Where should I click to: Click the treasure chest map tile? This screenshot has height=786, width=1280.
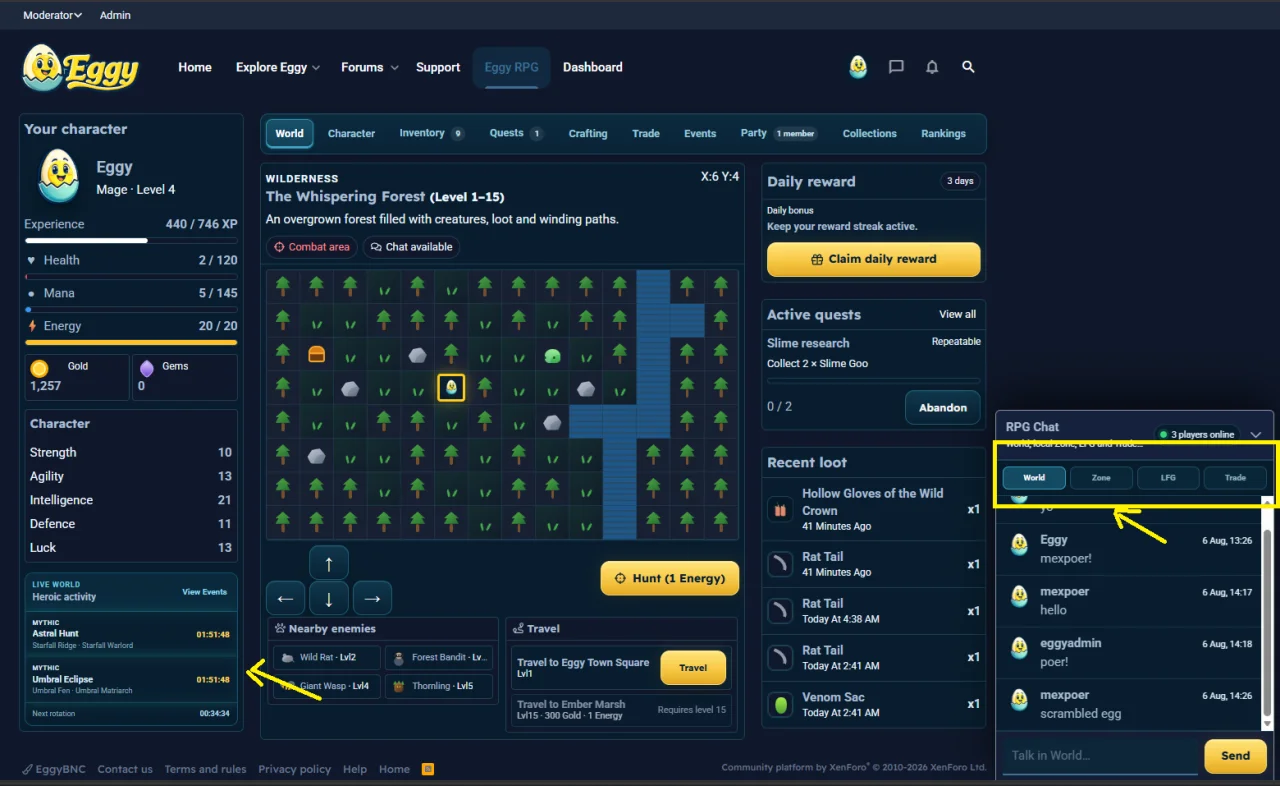(316, 354)
